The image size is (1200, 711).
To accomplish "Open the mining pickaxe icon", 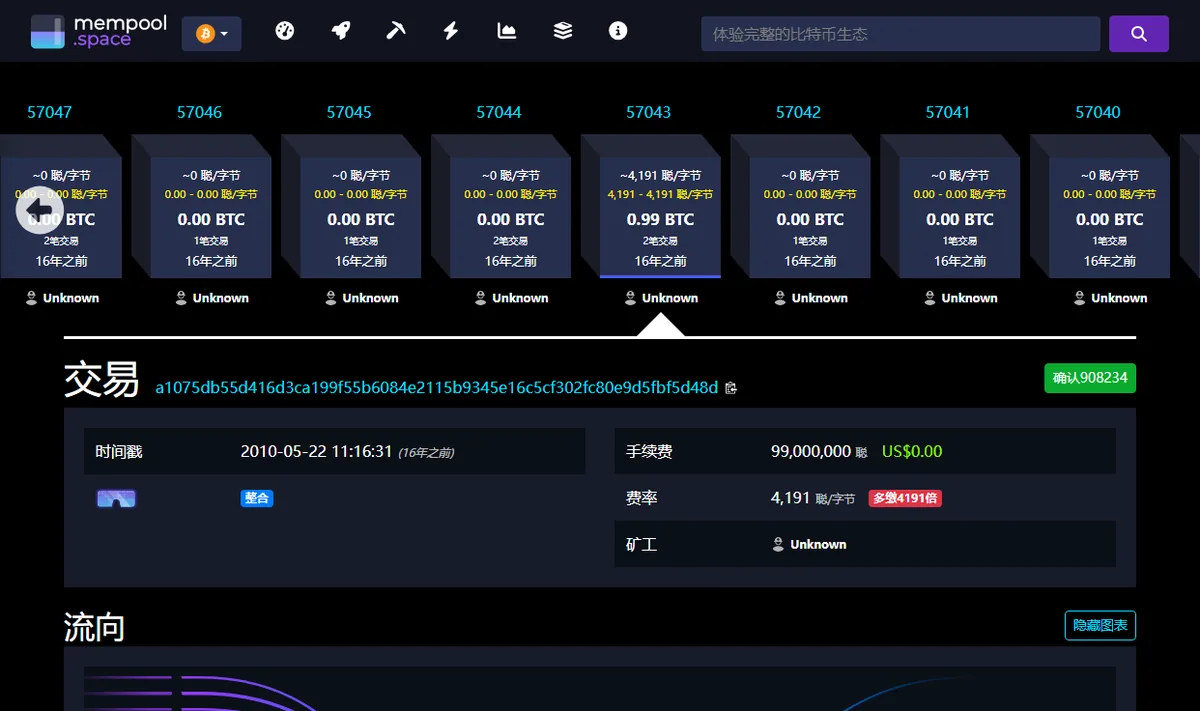I will (x=396, y=31).
